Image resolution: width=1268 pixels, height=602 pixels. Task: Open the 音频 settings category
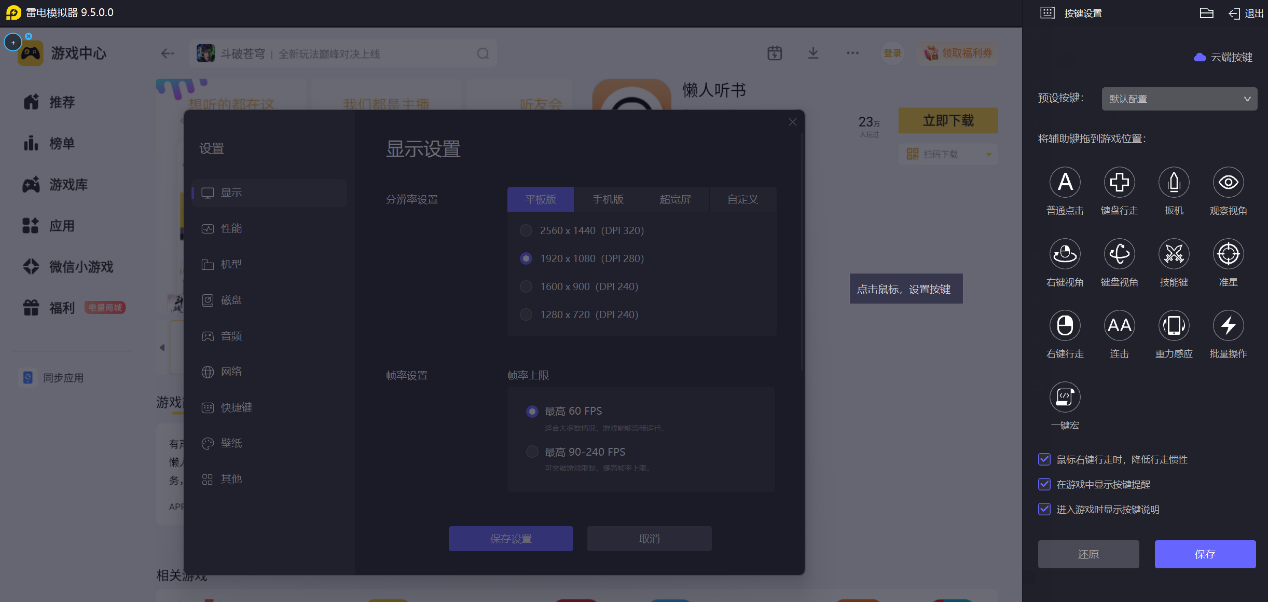[270, 336]
